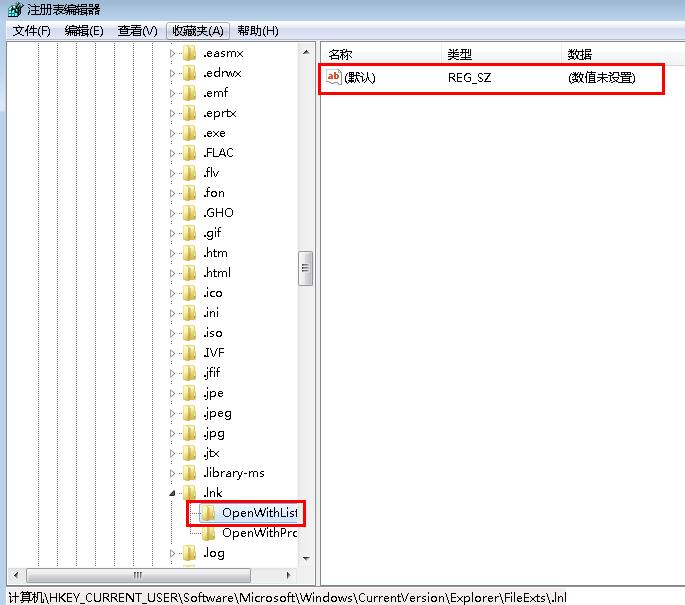Click right arrow of horizontal tree scrollbar
The image size is (685, 605).
(290, 577)
